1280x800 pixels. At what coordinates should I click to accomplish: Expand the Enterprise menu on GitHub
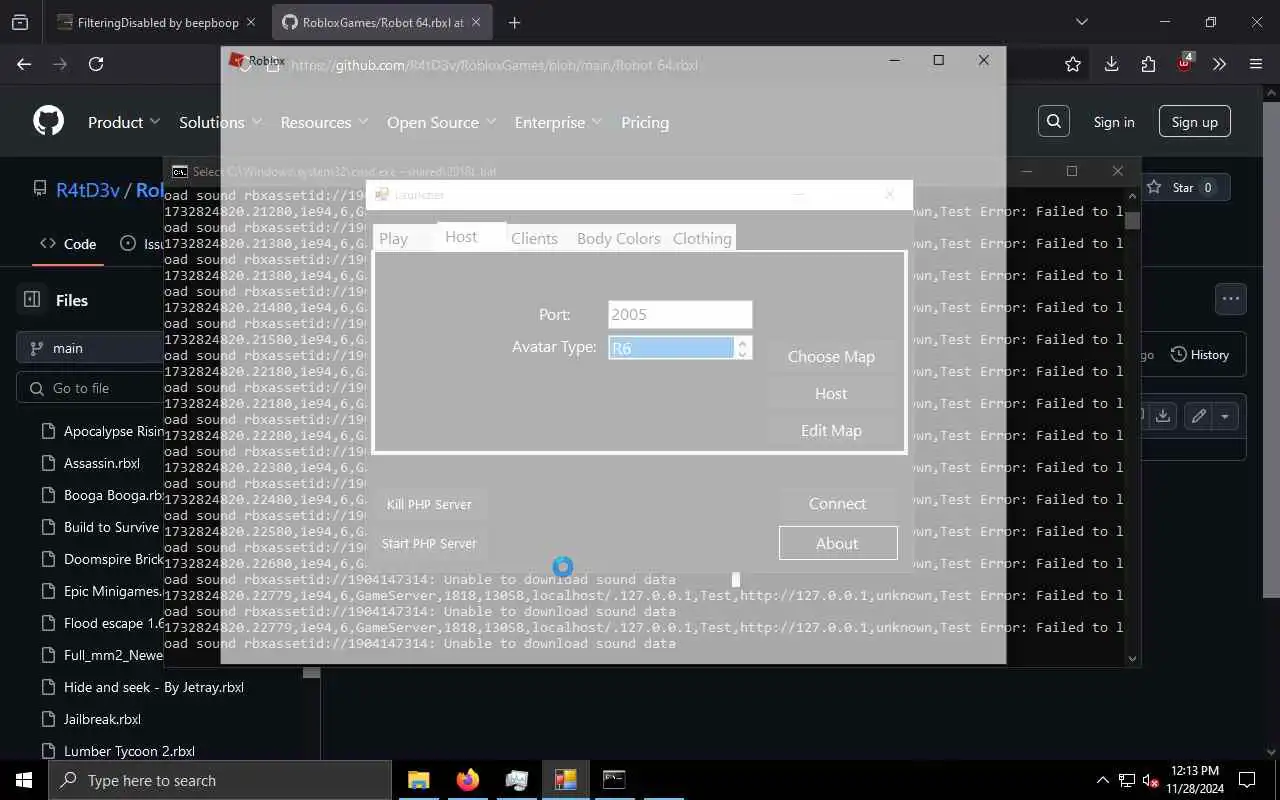(558, 122)
